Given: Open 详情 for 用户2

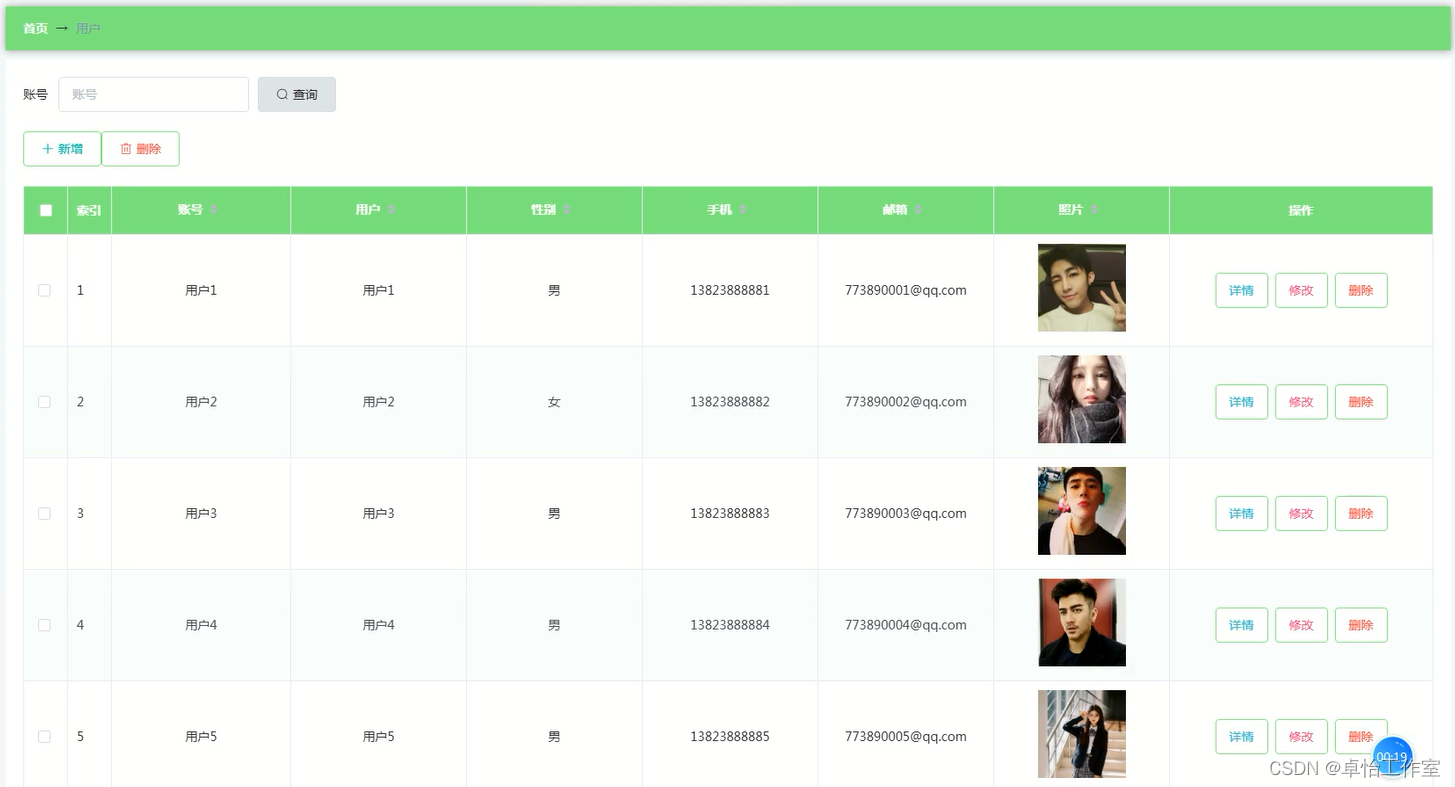Looking at the screenshot, I should 1241,401.
